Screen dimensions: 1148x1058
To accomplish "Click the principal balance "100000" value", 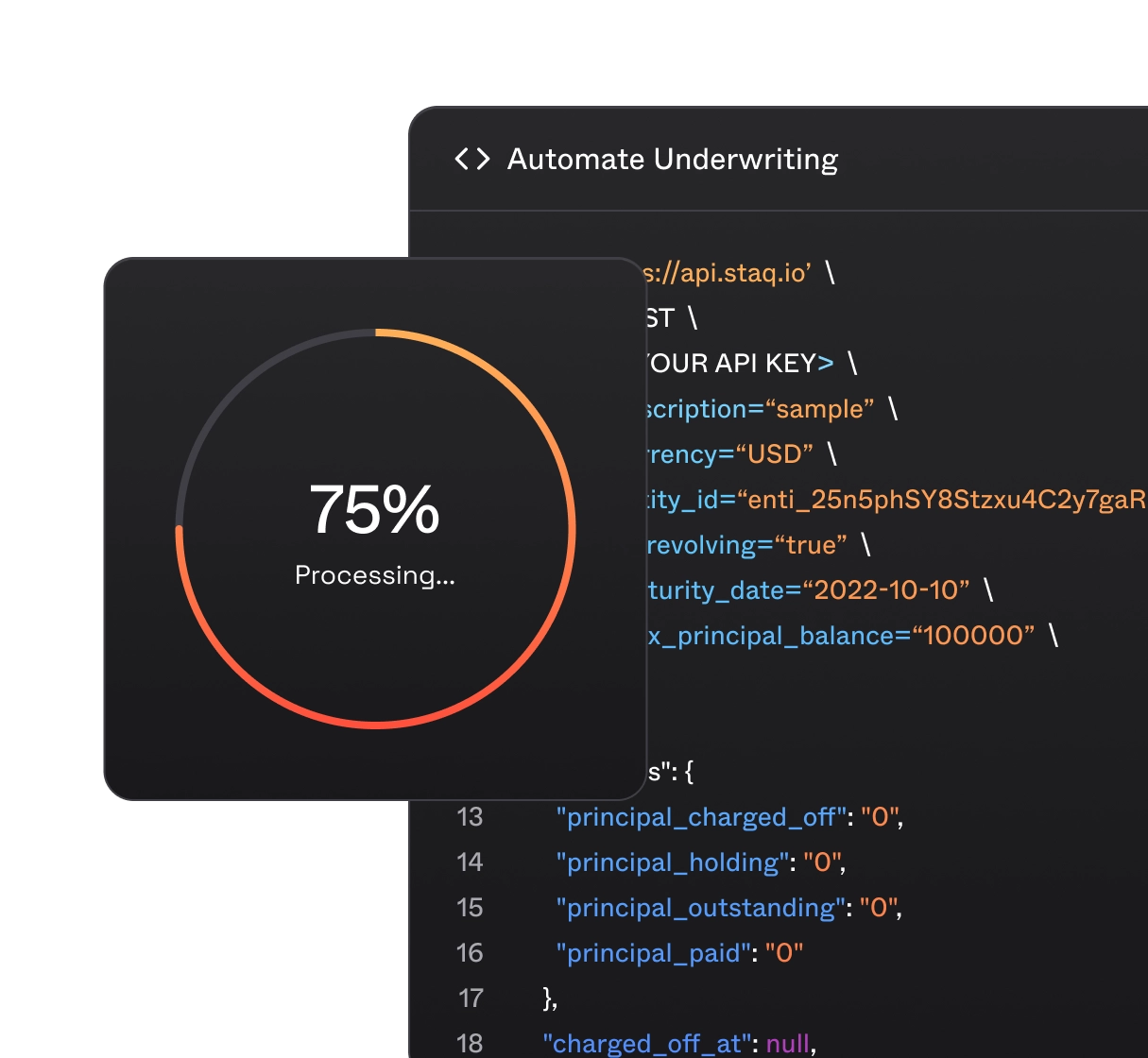I will click(973, 636).
